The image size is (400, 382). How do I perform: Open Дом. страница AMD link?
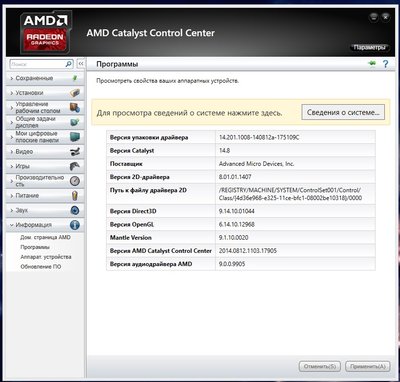(45, 238)
